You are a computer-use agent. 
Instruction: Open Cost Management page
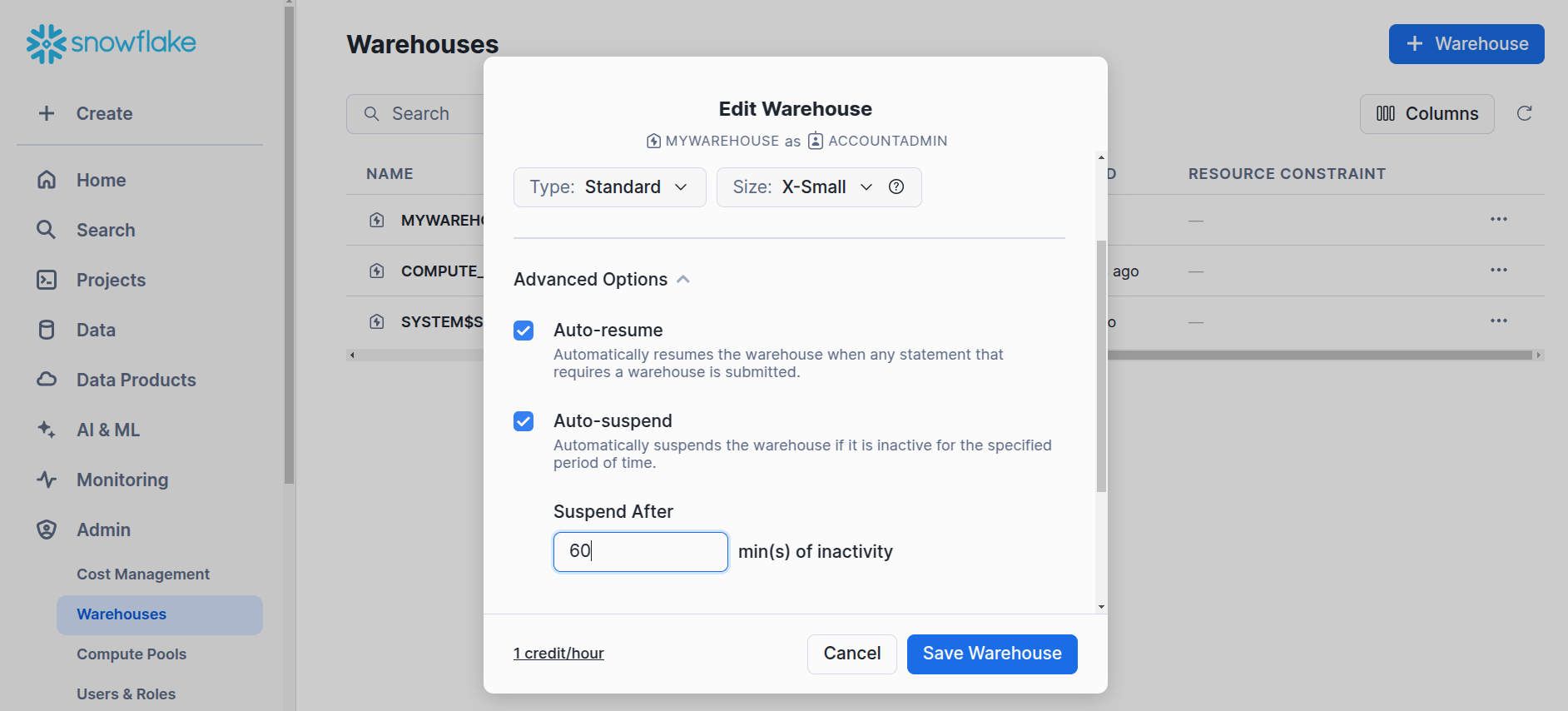(143, 574)
